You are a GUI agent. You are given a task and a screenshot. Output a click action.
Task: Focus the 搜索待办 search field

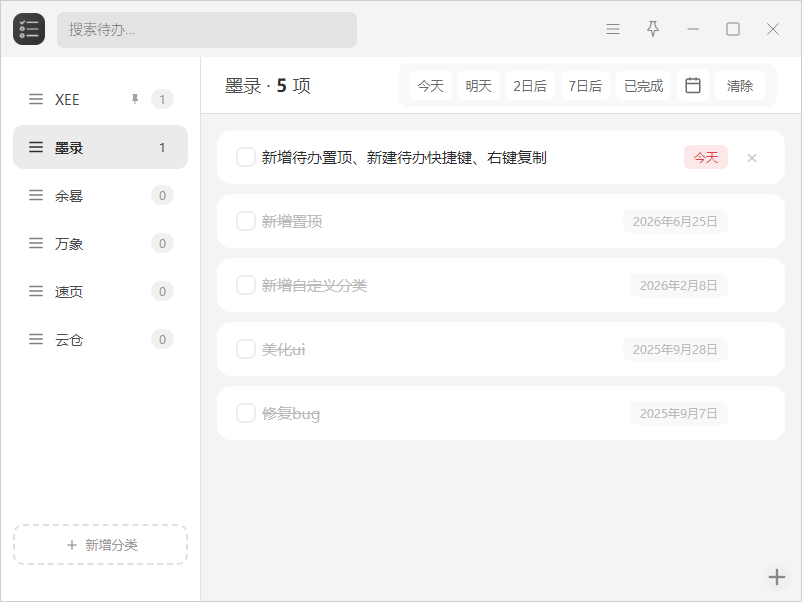pos(207,30)
